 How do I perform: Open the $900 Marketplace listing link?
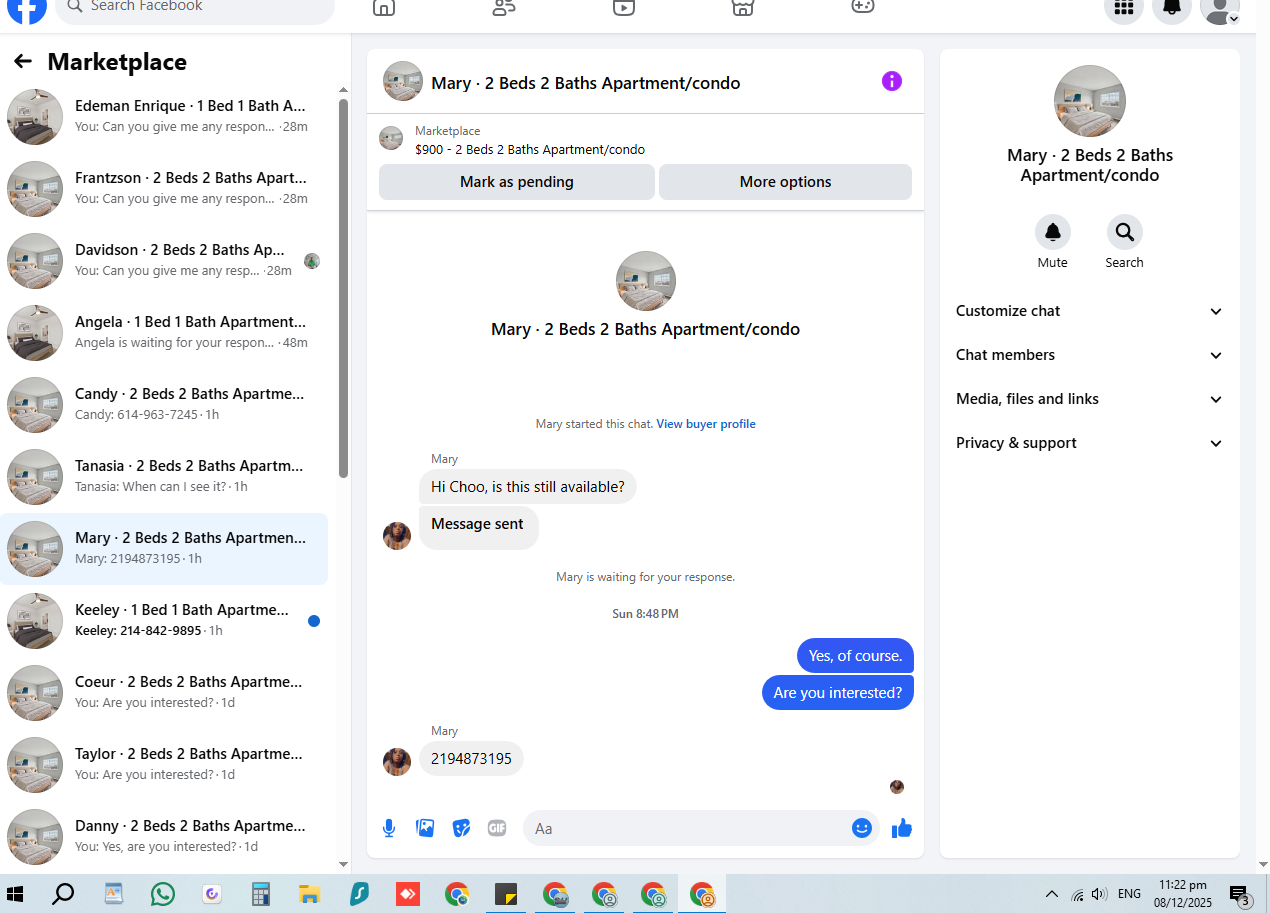click(x=530, y=150)
